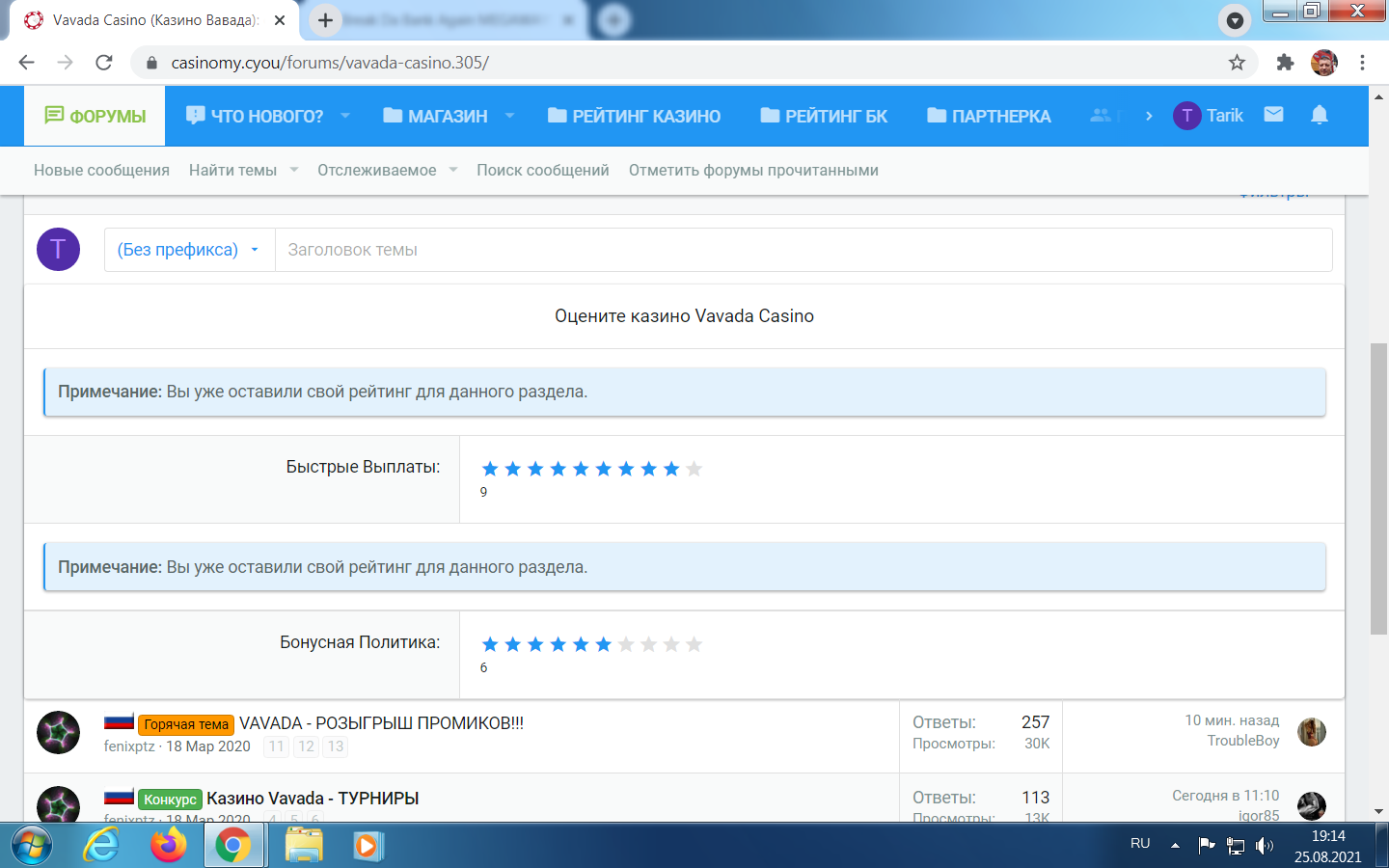This screenshot has width=1389, height=868.
Task: Click the purple T avatar beside title field
Action: [58, 250]
